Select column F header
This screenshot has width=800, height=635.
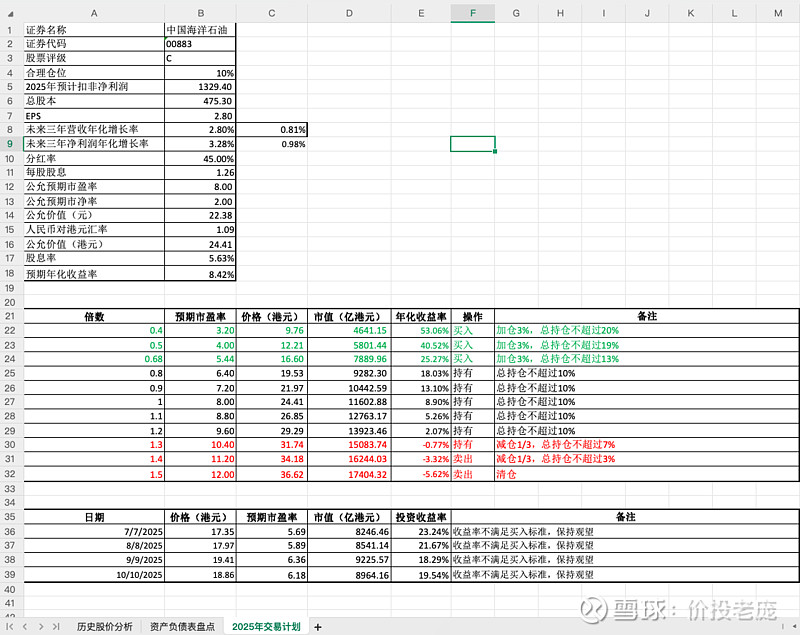click(x=472, y=13)
